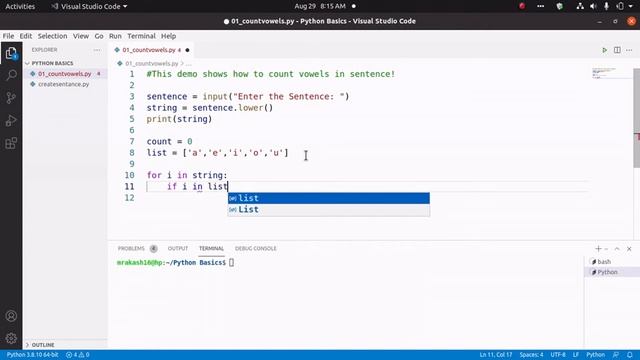Open createsentance.py in the Explorer
The image size is (640, 360).
(63, 84)
